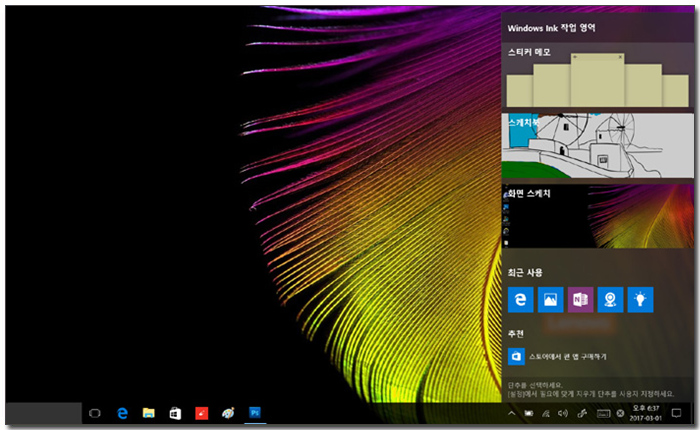Open Microsoft Edge from the recent apps tiles

click(x=520, y=299)
